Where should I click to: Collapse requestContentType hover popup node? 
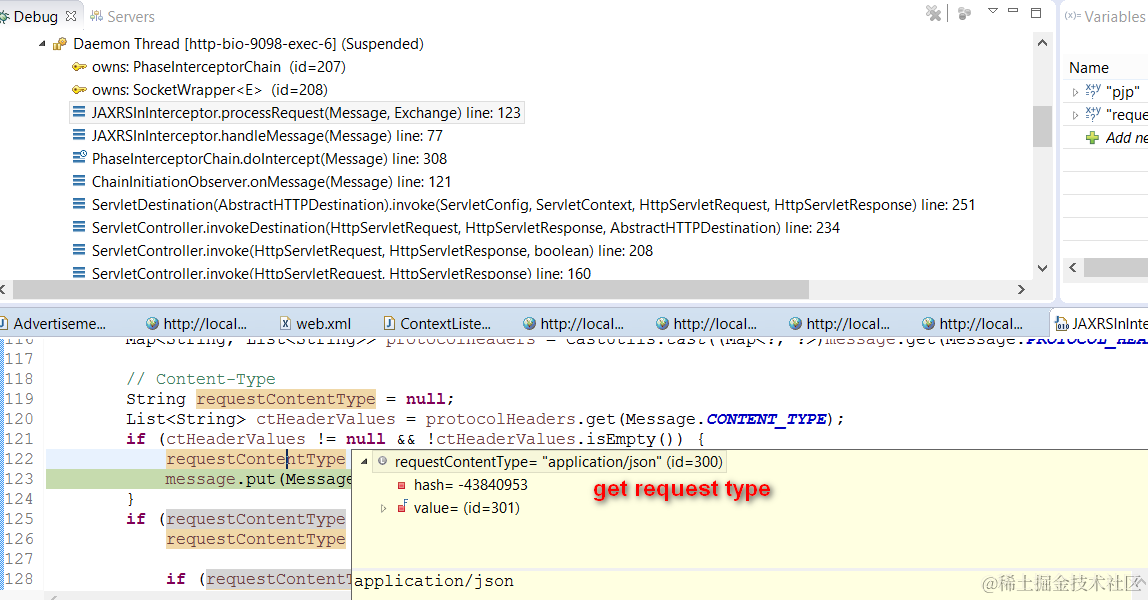click(x=364, y=462)
